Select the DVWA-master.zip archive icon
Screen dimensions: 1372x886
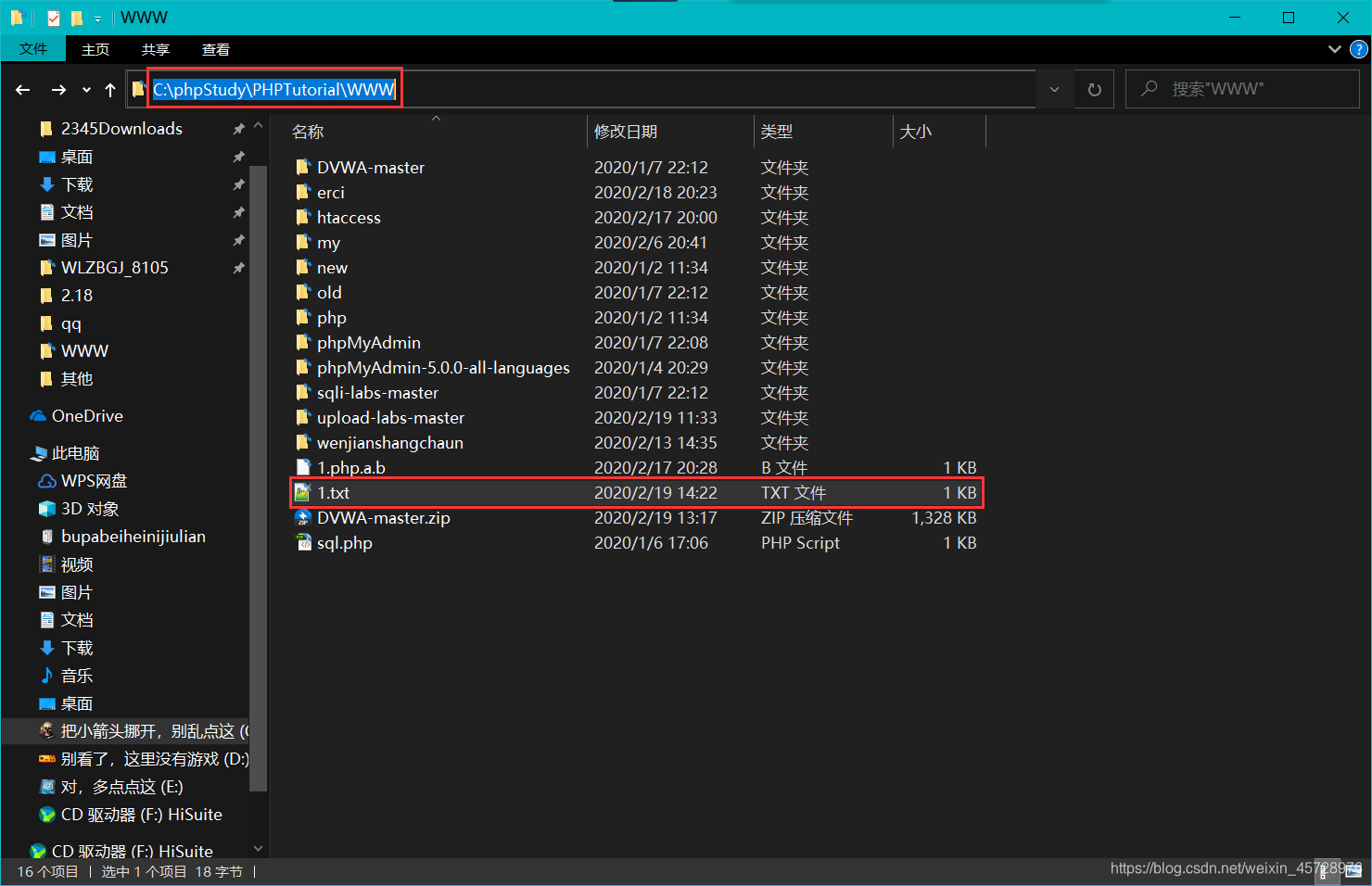[x=302, y=517]
